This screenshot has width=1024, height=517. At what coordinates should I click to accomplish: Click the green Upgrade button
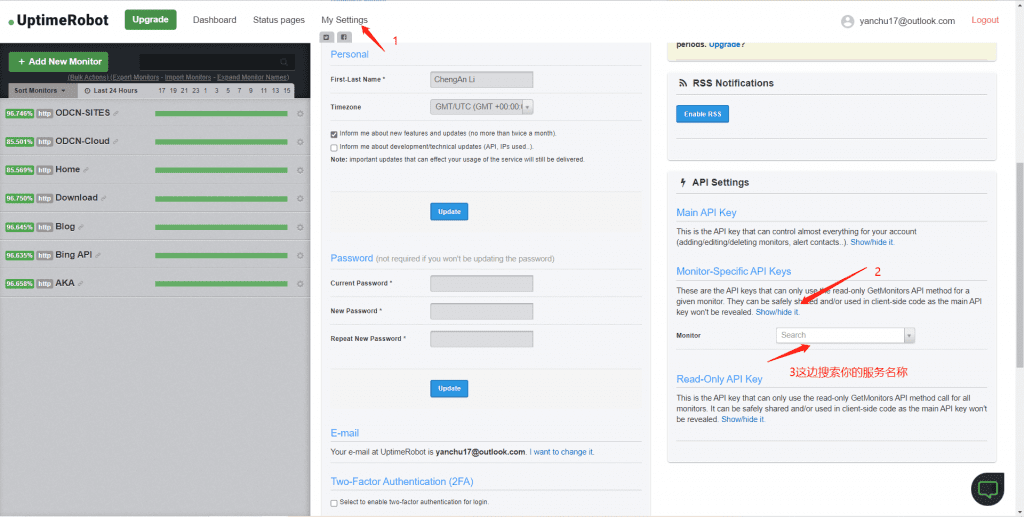[x=150, y=20]
